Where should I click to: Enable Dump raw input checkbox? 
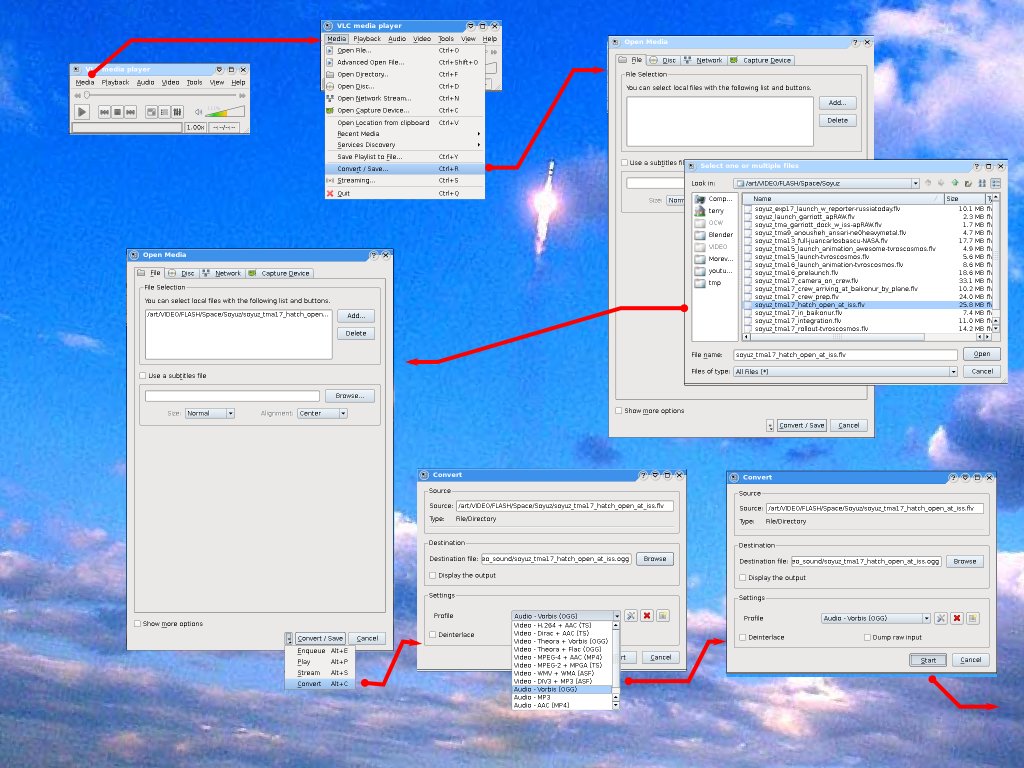(867, 637)
